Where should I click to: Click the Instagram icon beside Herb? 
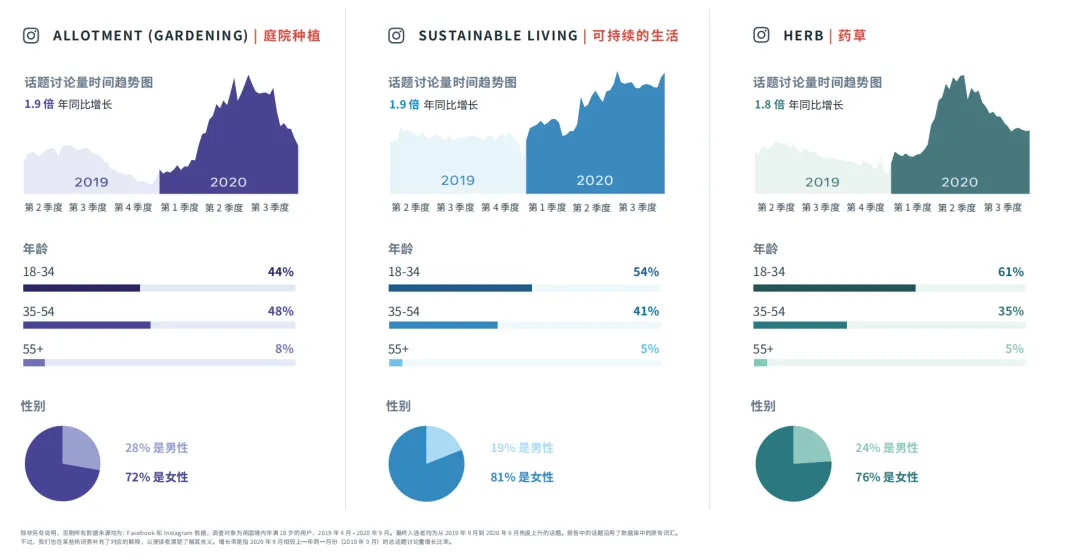click(x=761, y=35)
